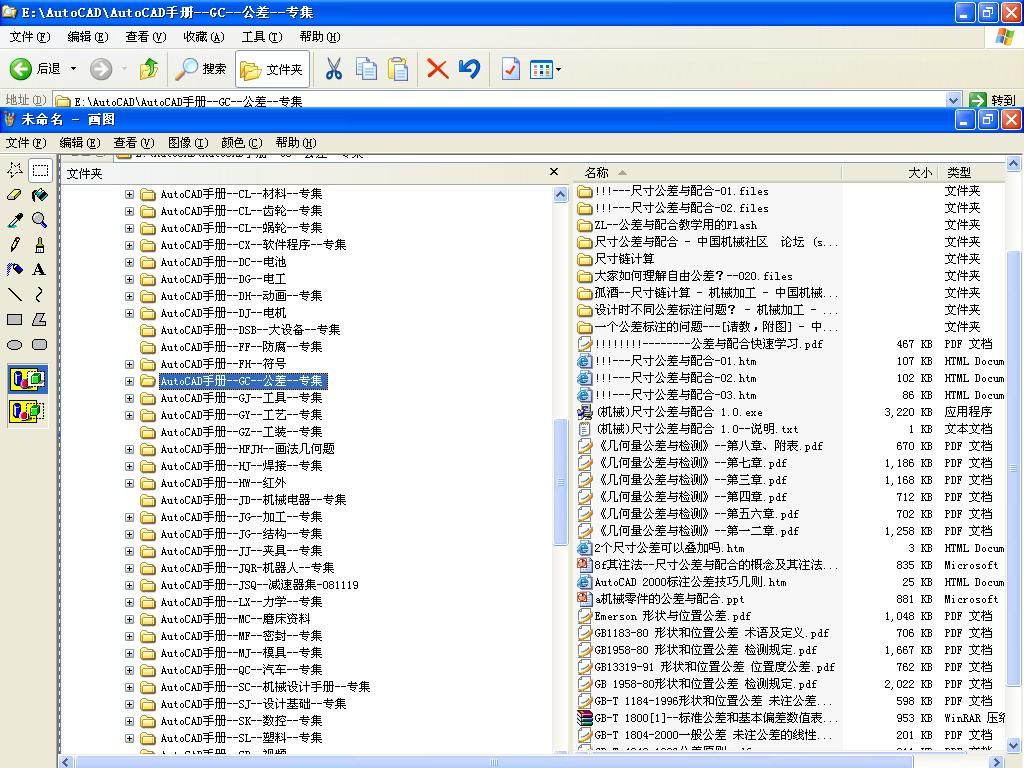
Task: Select the Free-Form Select tool in Paint
Action: pyautogui.click(x=15, y=170)
